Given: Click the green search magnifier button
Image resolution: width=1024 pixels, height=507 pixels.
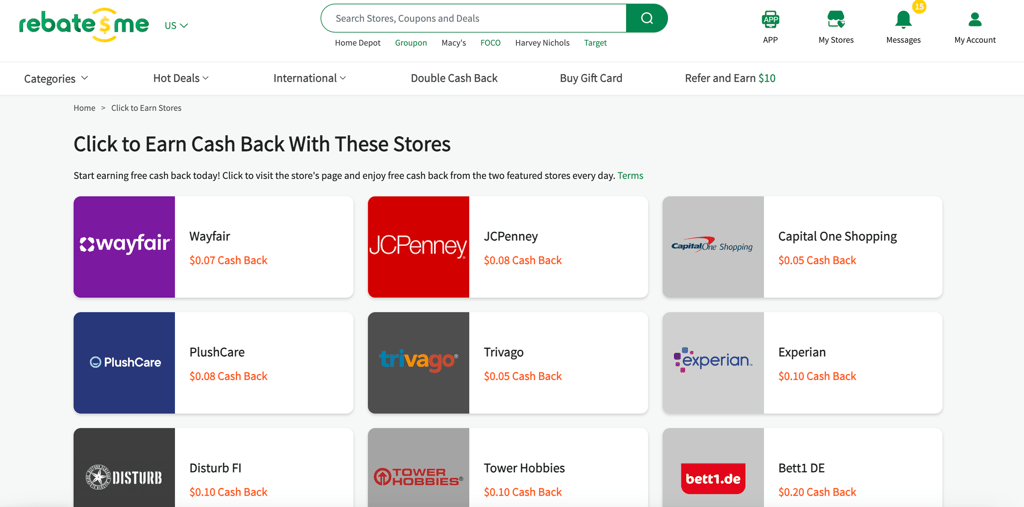Looking at the screenshot, I should pos(647,18).
